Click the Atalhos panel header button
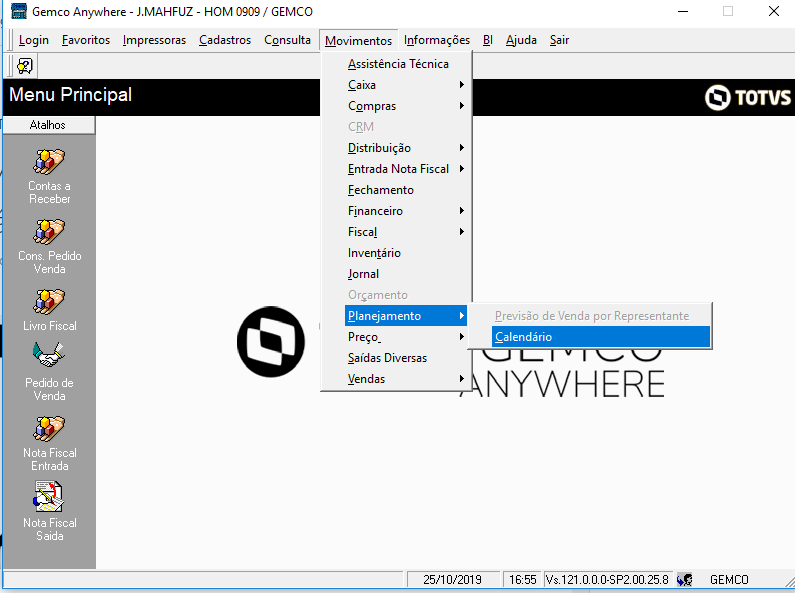The image size is (795, 593). (48, 125)
